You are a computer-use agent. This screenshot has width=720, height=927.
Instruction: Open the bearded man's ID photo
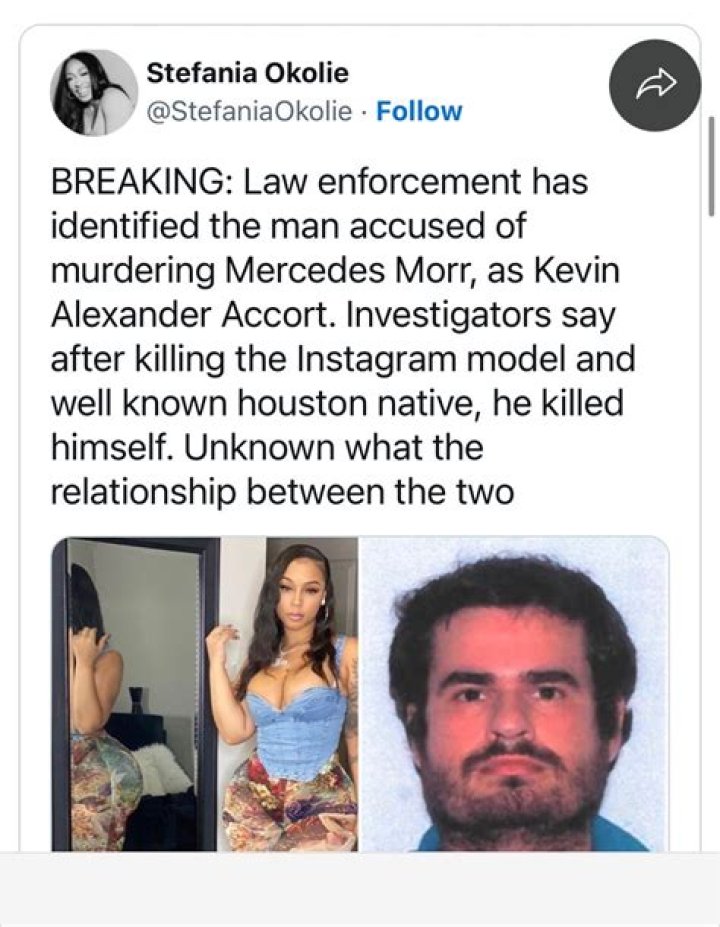(514, 693)
